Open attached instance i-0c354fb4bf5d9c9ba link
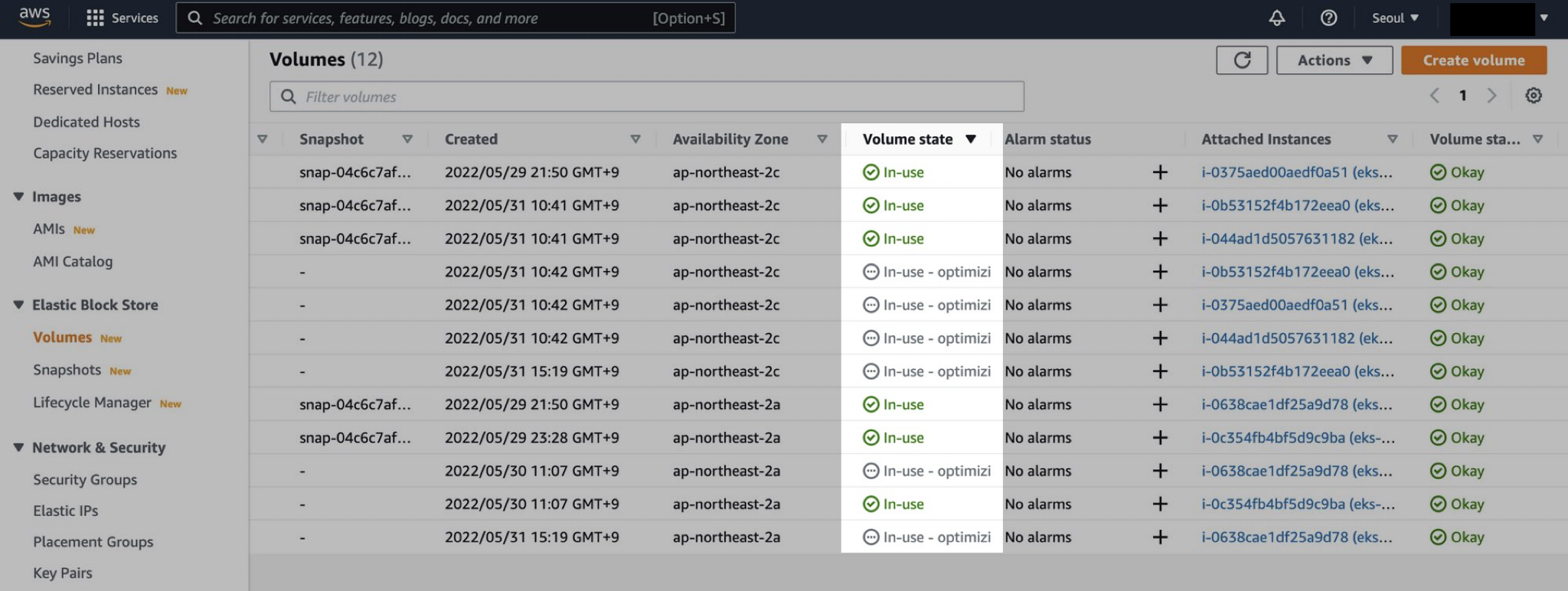Viewport: 1568px width, 591px height. point(1297,438)
